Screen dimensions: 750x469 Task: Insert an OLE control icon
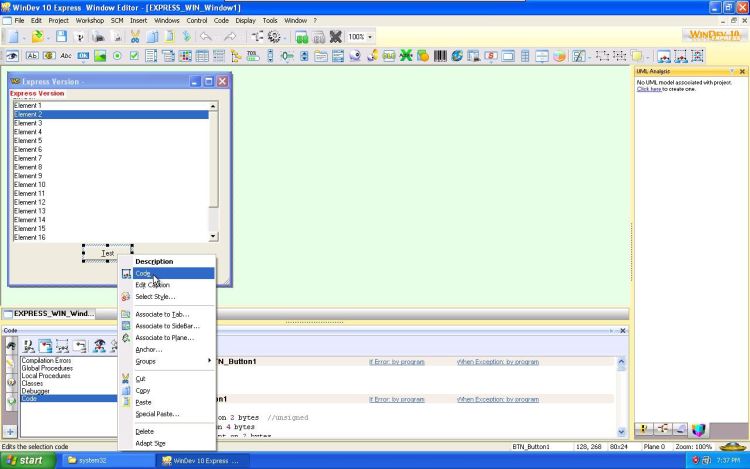coord(389,56)
